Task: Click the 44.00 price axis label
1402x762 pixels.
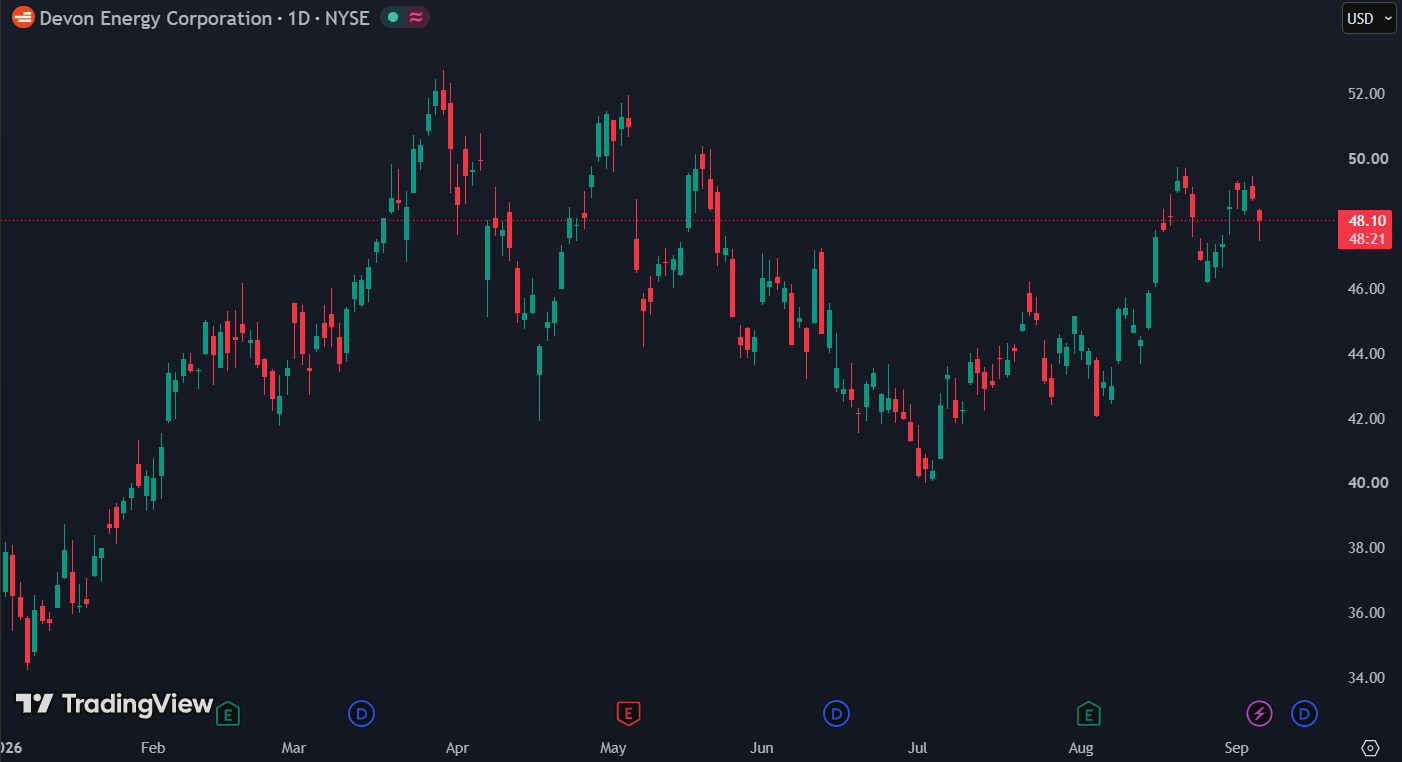Action: pyautogui.click(x=1366, y=354)
